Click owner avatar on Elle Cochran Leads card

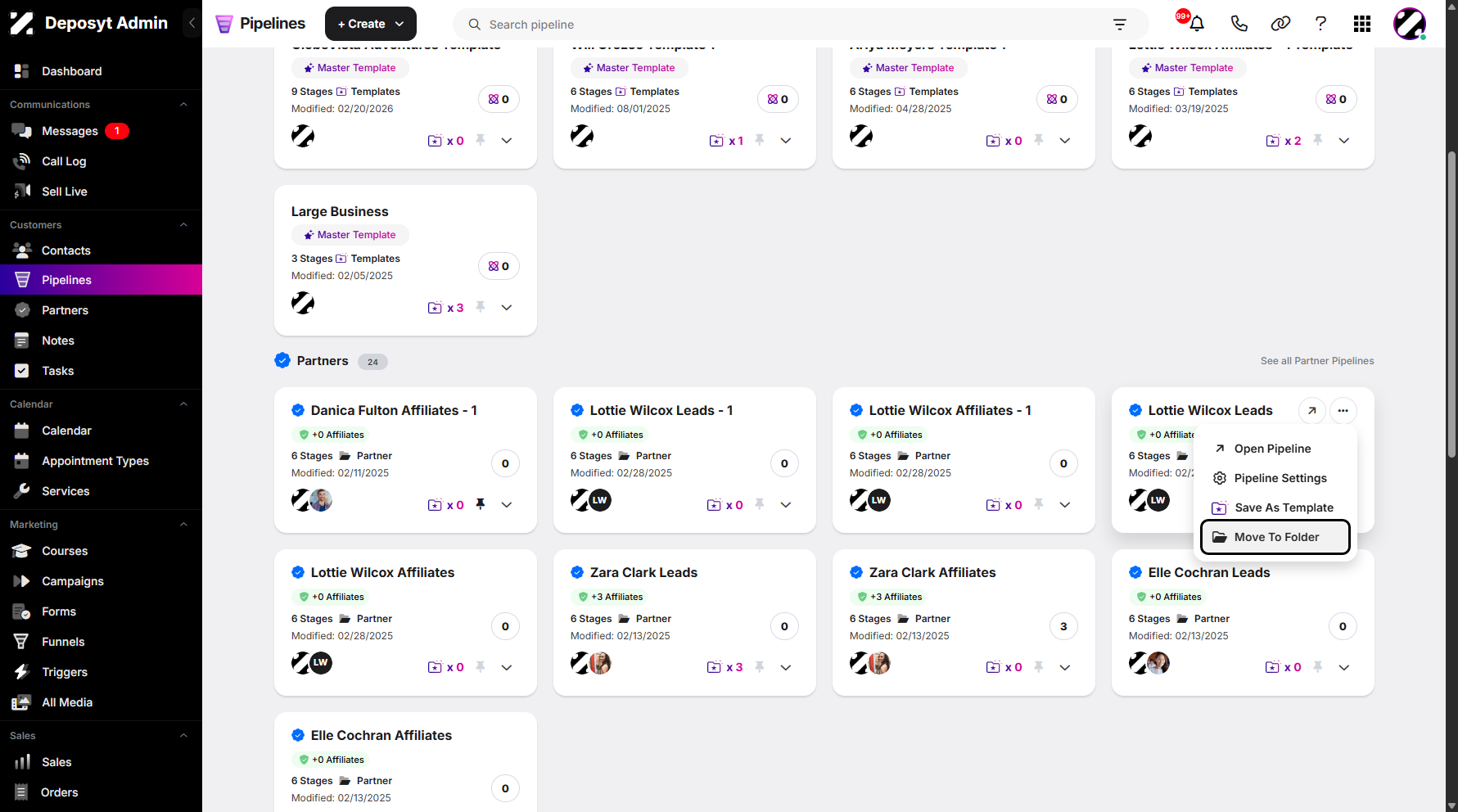[x=1158, y=663]
